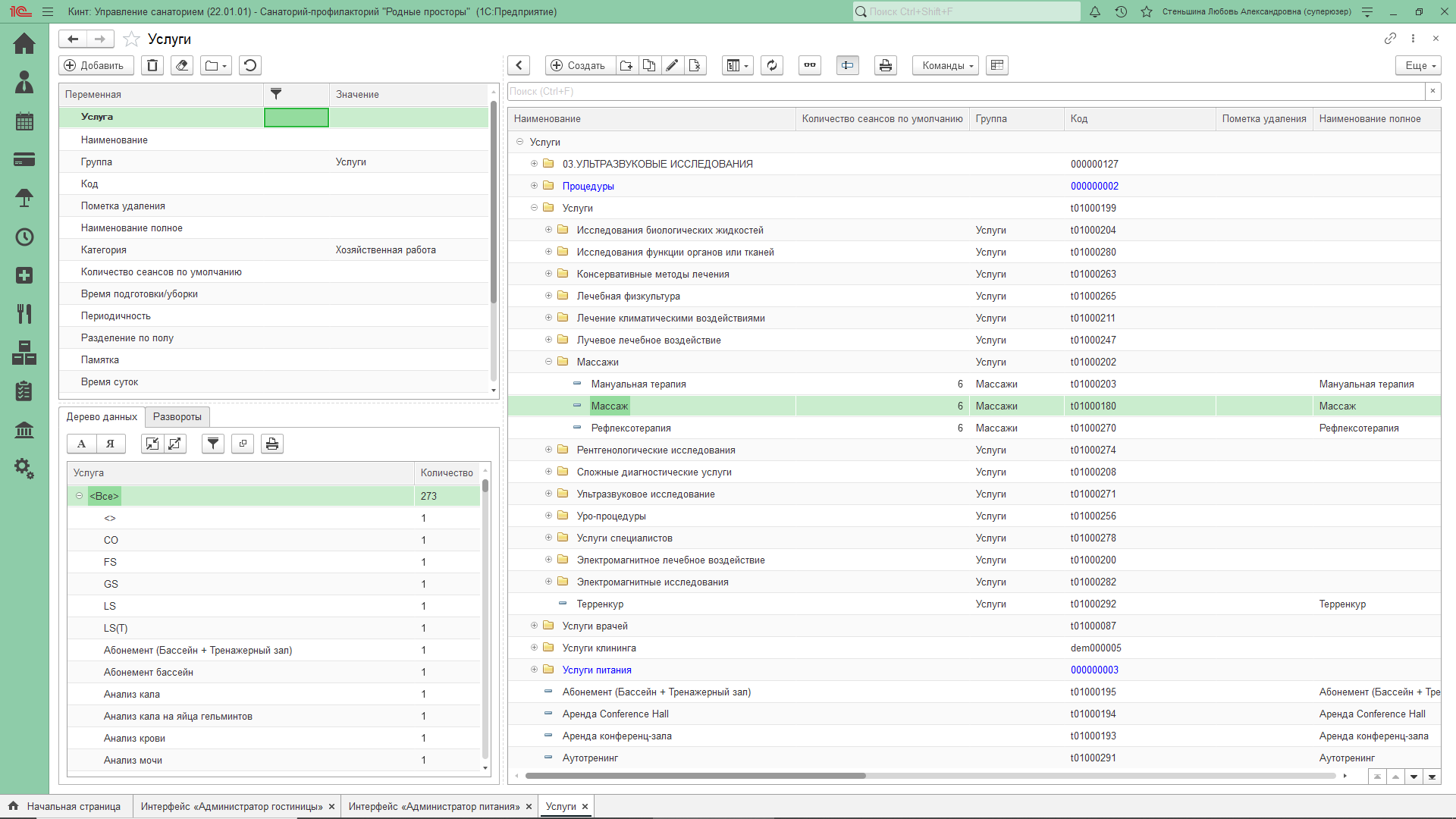This screenshot has height=819, width=1456.
Task: Click the Создать button
Action: 578,66
